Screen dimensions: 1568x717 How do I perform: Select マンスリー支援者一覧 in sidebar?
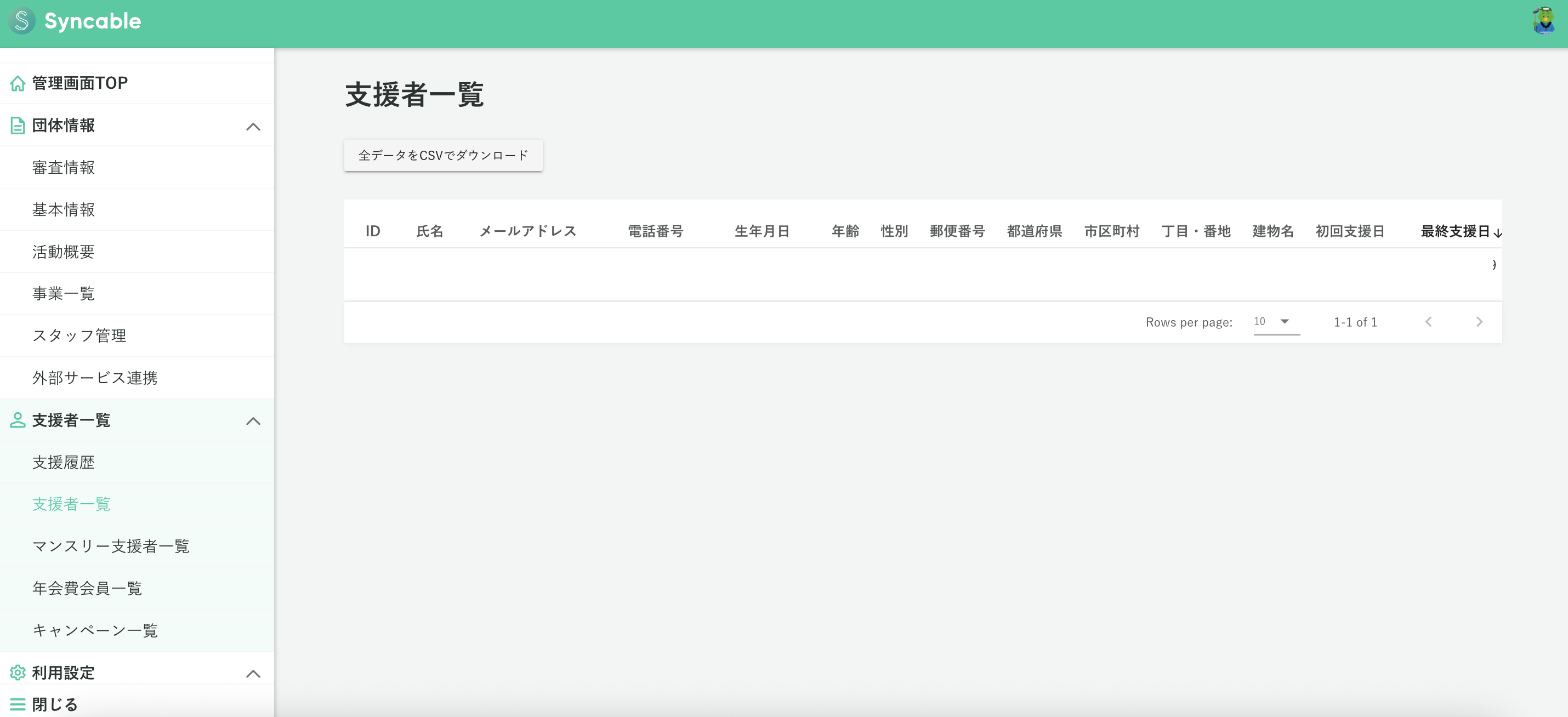(111, 546)
